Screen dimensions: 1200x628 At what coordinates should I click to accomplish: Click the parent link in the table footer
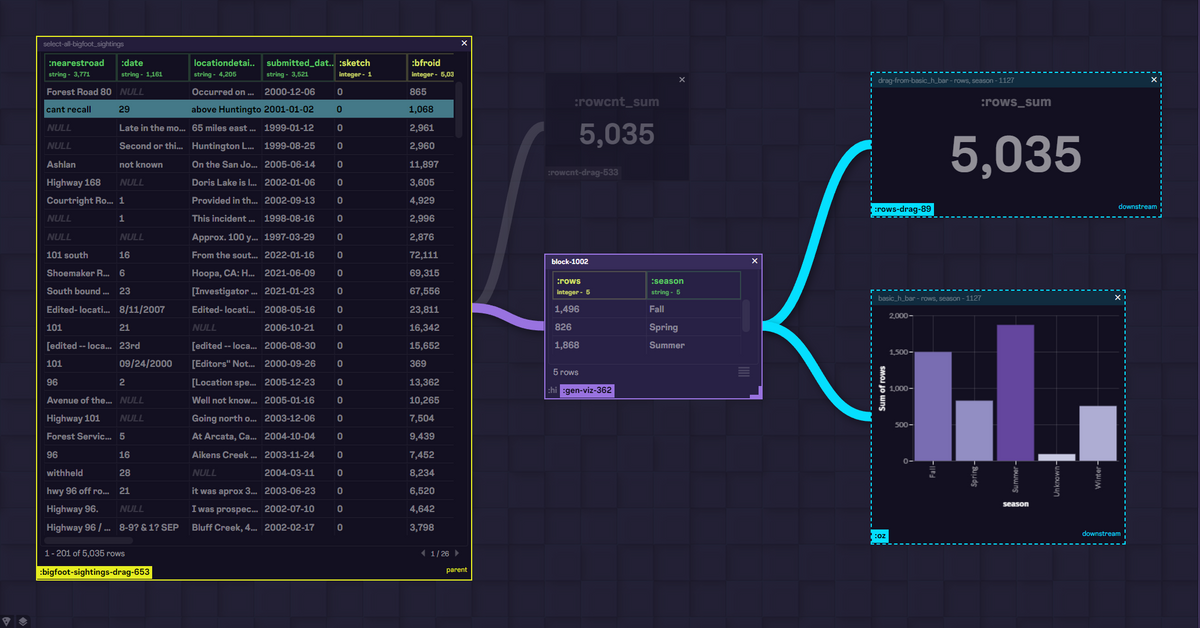[456, 568]
